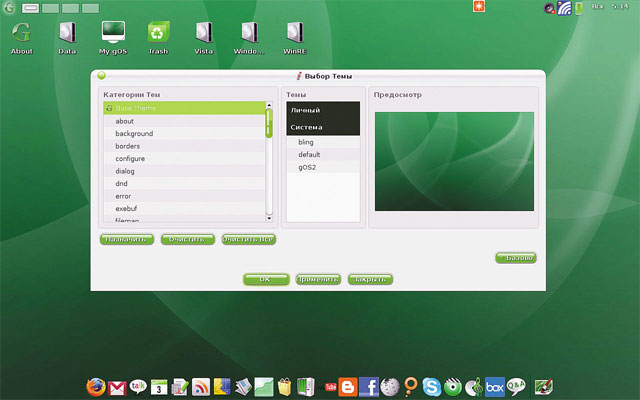The image size is (640, 400).
Task: Open the G main menu in top panel
Action: (9, 8)
